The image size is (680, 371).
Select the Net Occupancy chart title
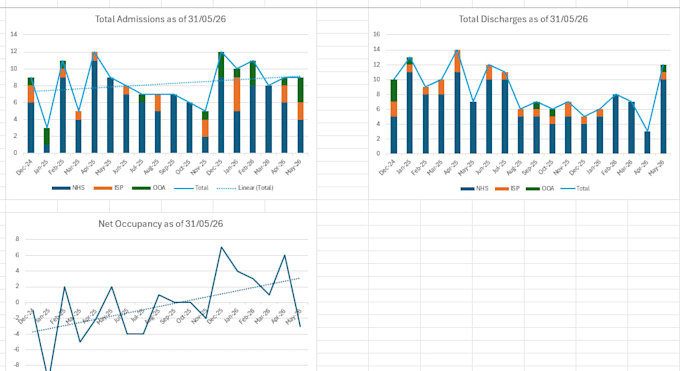click(x=160, y=224)
